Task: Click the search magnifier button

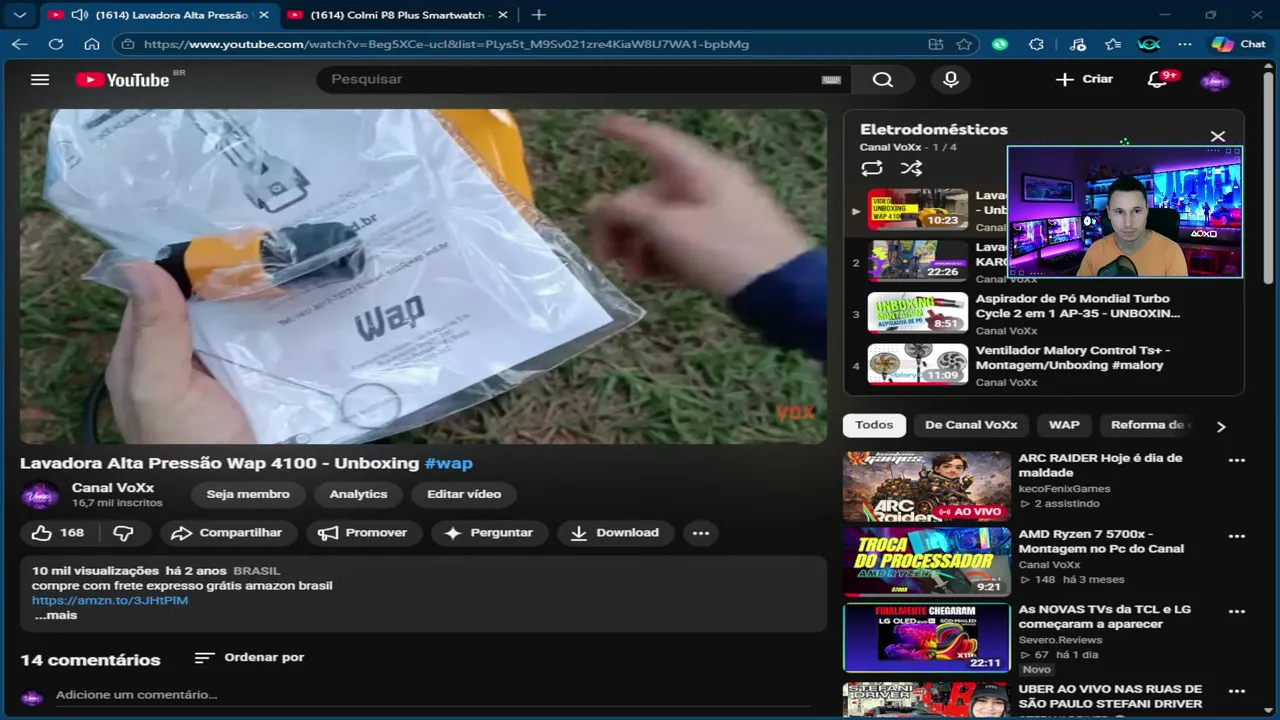Action: [x=882, y=79]
